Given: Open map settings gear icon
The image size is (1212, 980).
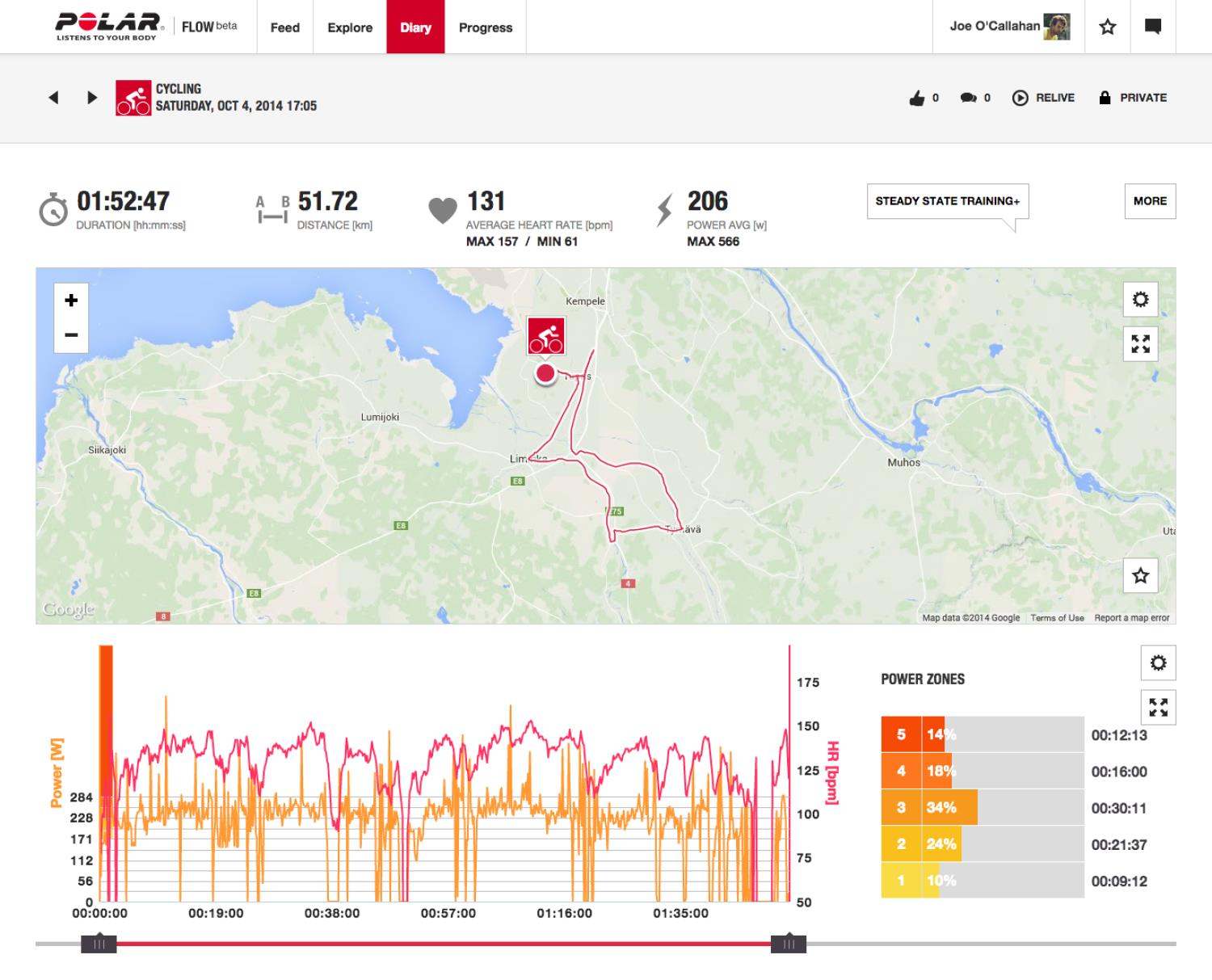Looking at the screenshot, I should coord(1140,300).
